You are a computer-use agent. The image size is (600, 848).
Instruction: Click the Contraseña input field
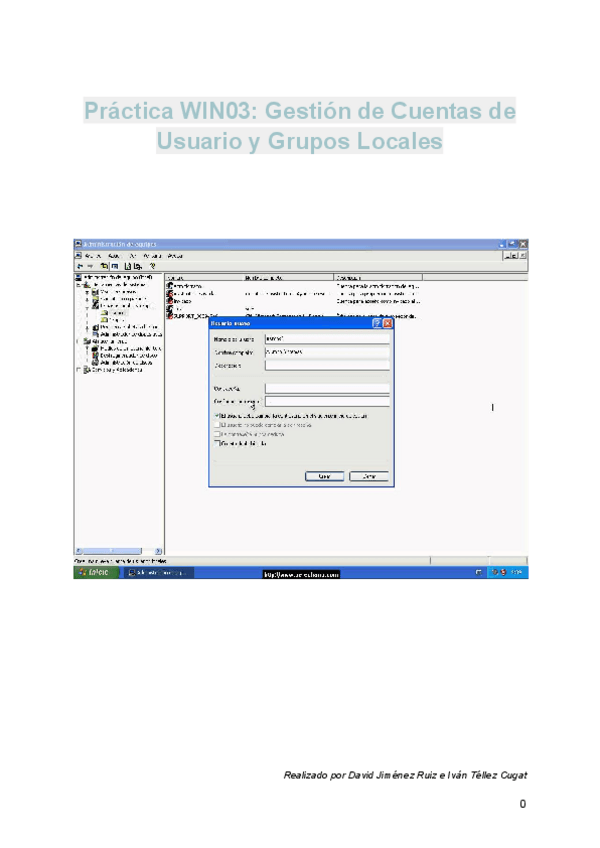pos(327,388)
